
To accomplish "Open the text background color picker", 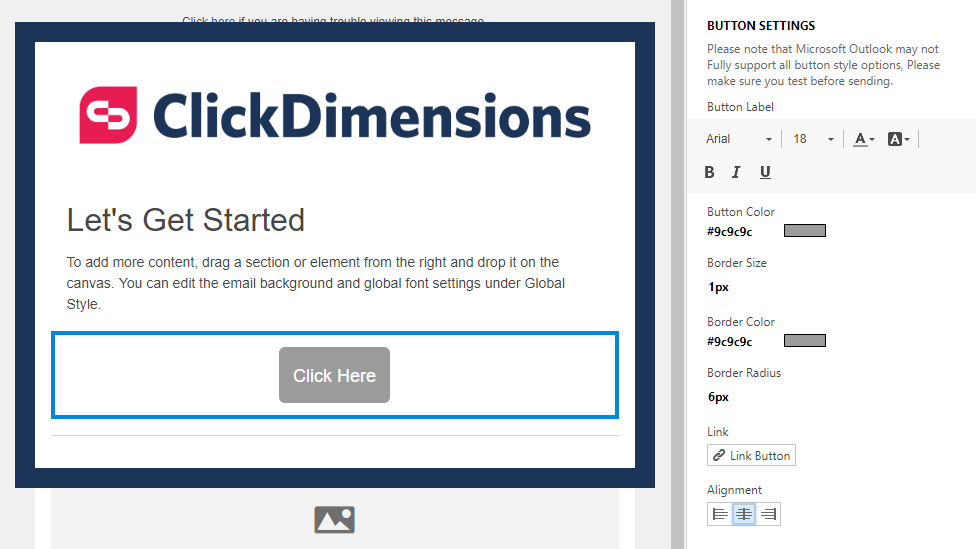I will 898,139.
